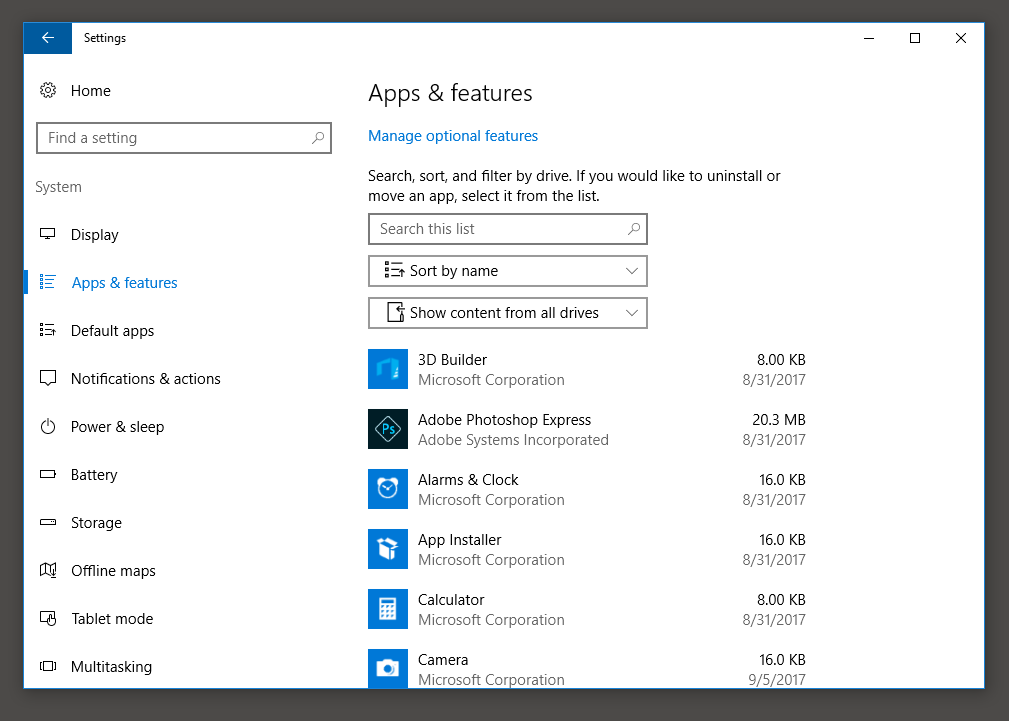Click the Apps & features list icon
Viewport: 1009px width, 721px height.
(x=48, y=282)
